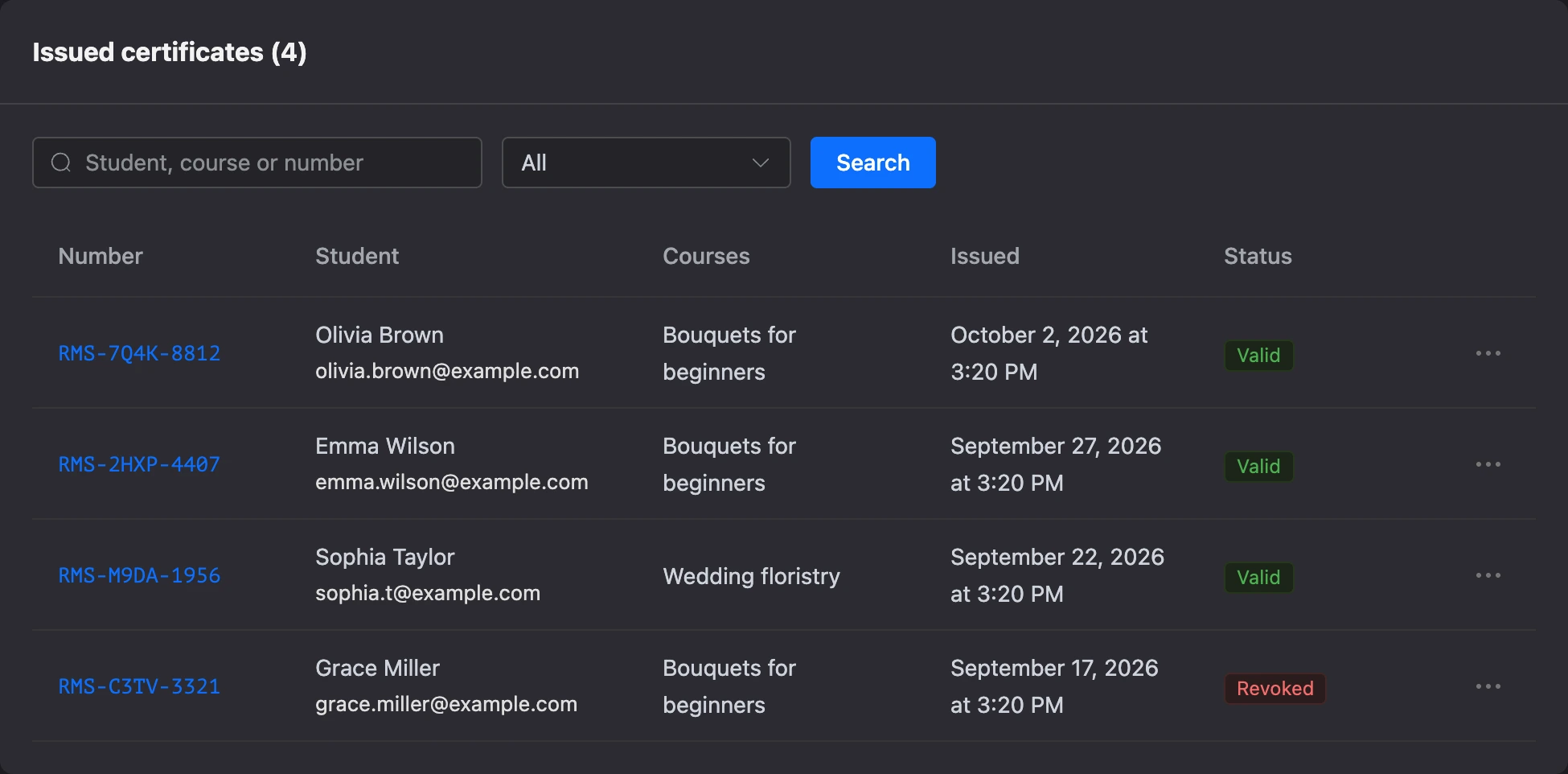Select email grace.miller@example.com
Image resolution: width=1568 pixels, height=774 pixels.
tap(446, 704)
